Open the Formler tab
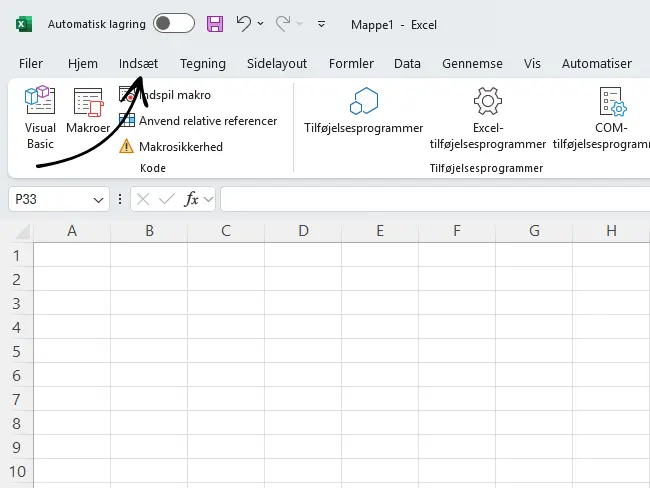650x488 pixels. pos(351,63)
